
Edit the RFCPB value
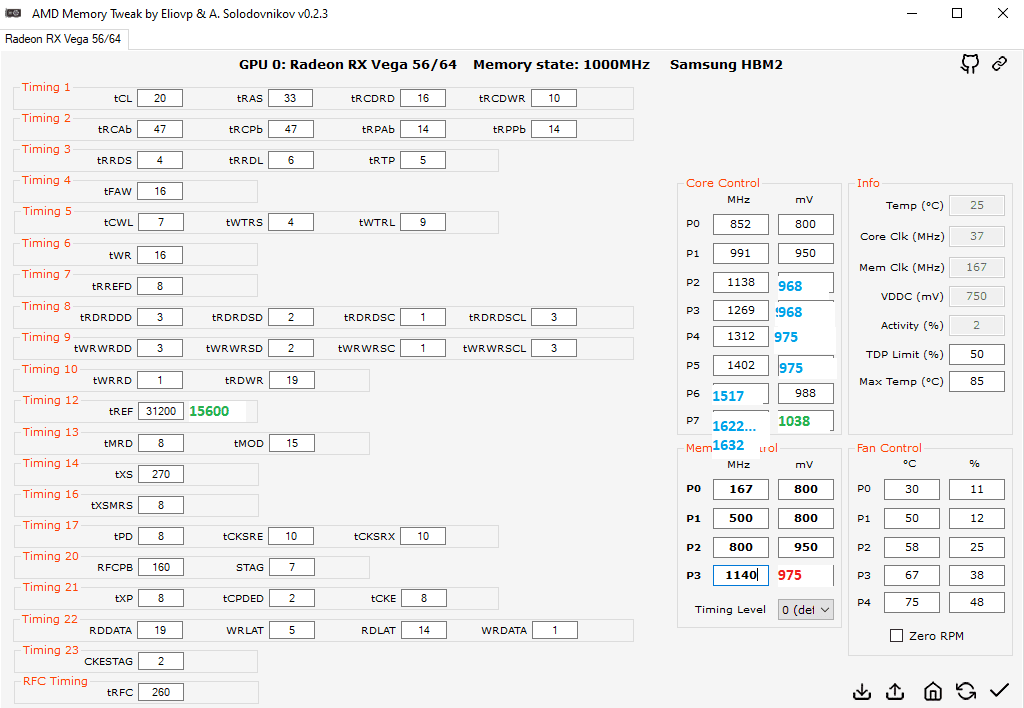(x=161, y=567)
